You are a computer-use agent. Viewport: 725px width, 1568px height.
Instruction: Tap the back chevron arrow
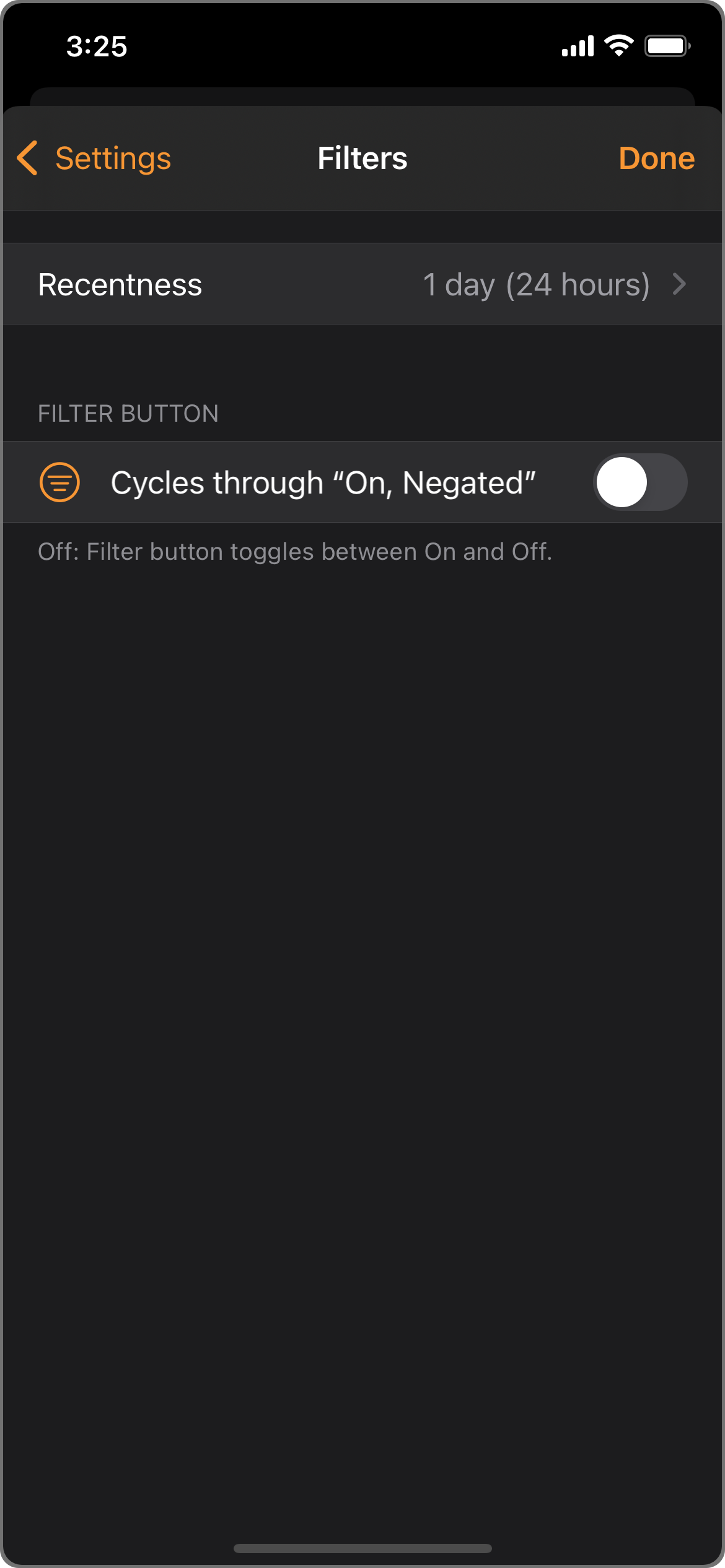click(28, 158)
